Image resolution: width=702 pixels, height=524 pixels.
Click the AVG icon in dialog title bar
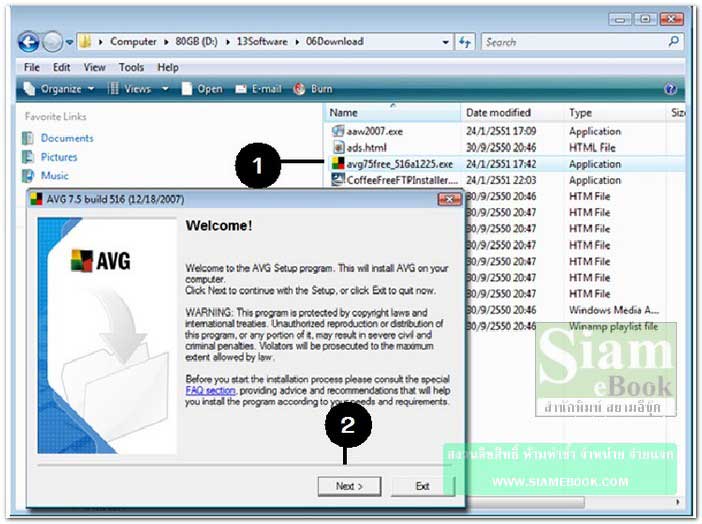click(x=36, y=199)
